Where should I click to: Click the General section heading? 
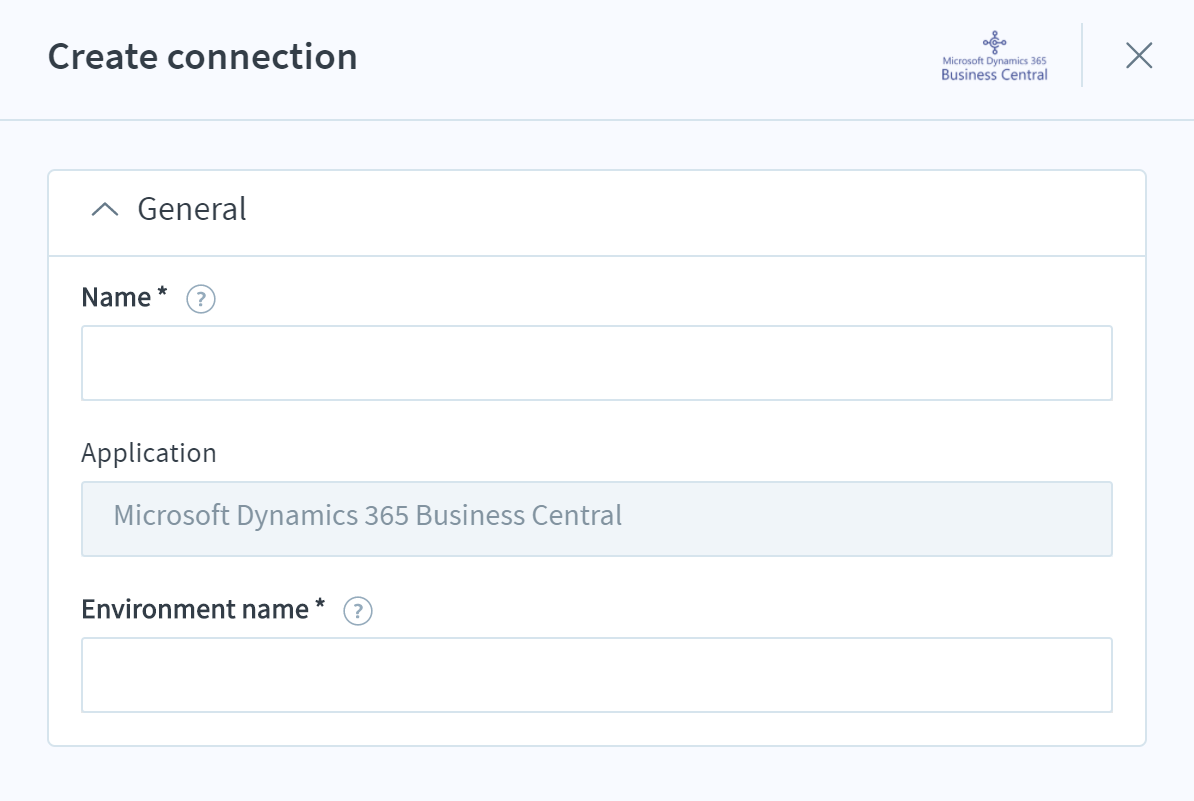[192, 209]
